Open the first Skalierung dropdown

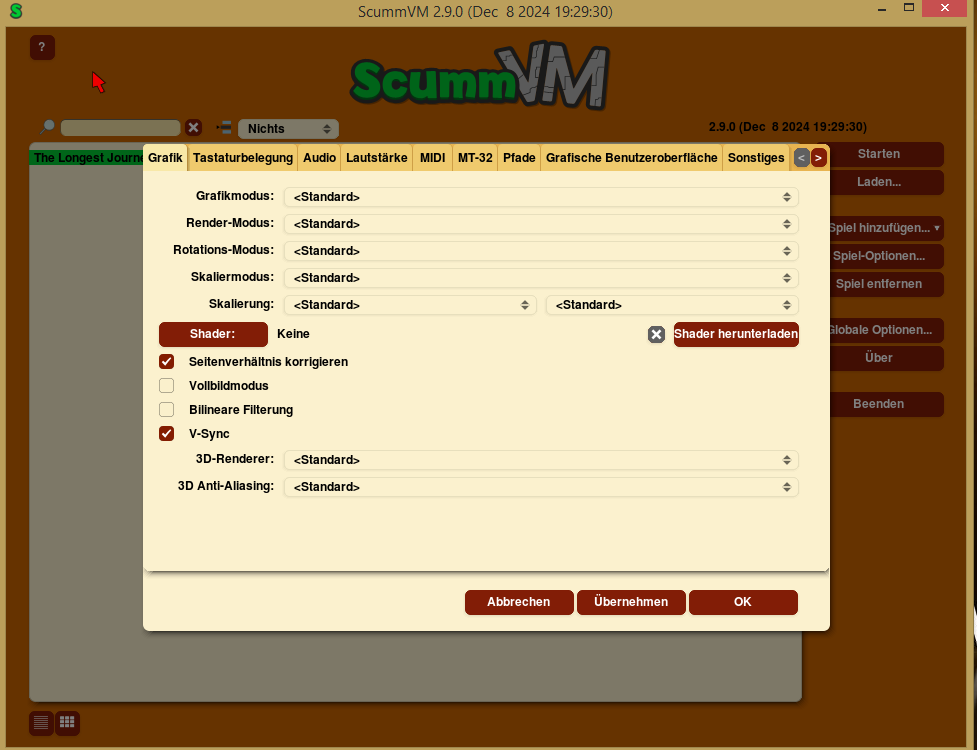[x=410, y=305]
